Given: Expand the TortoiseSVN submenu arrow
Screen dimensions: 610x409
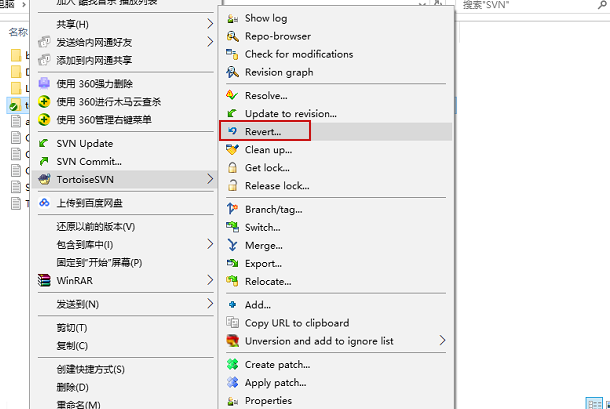Looking at the screenshot, I should coord(210,179).
